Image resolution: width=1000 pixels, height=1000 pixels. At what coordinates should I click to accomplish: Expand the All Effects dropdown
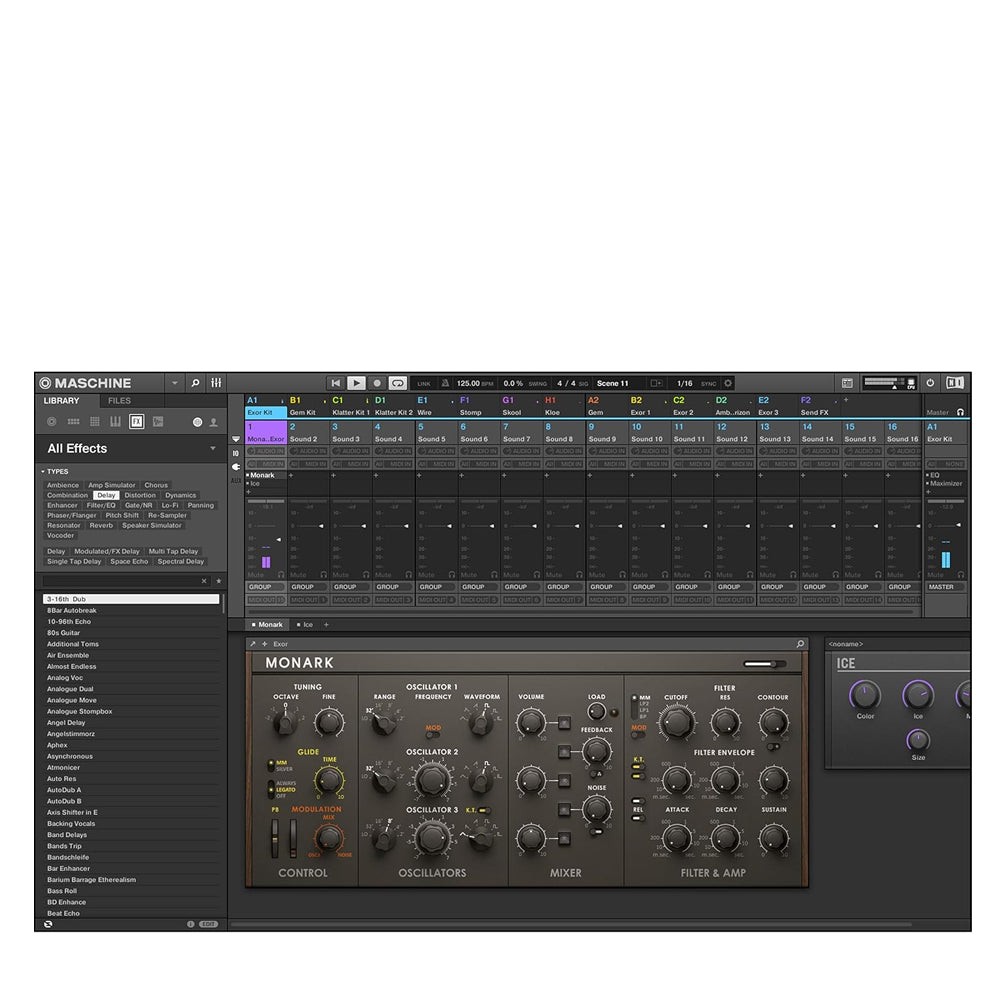(212, 449)
